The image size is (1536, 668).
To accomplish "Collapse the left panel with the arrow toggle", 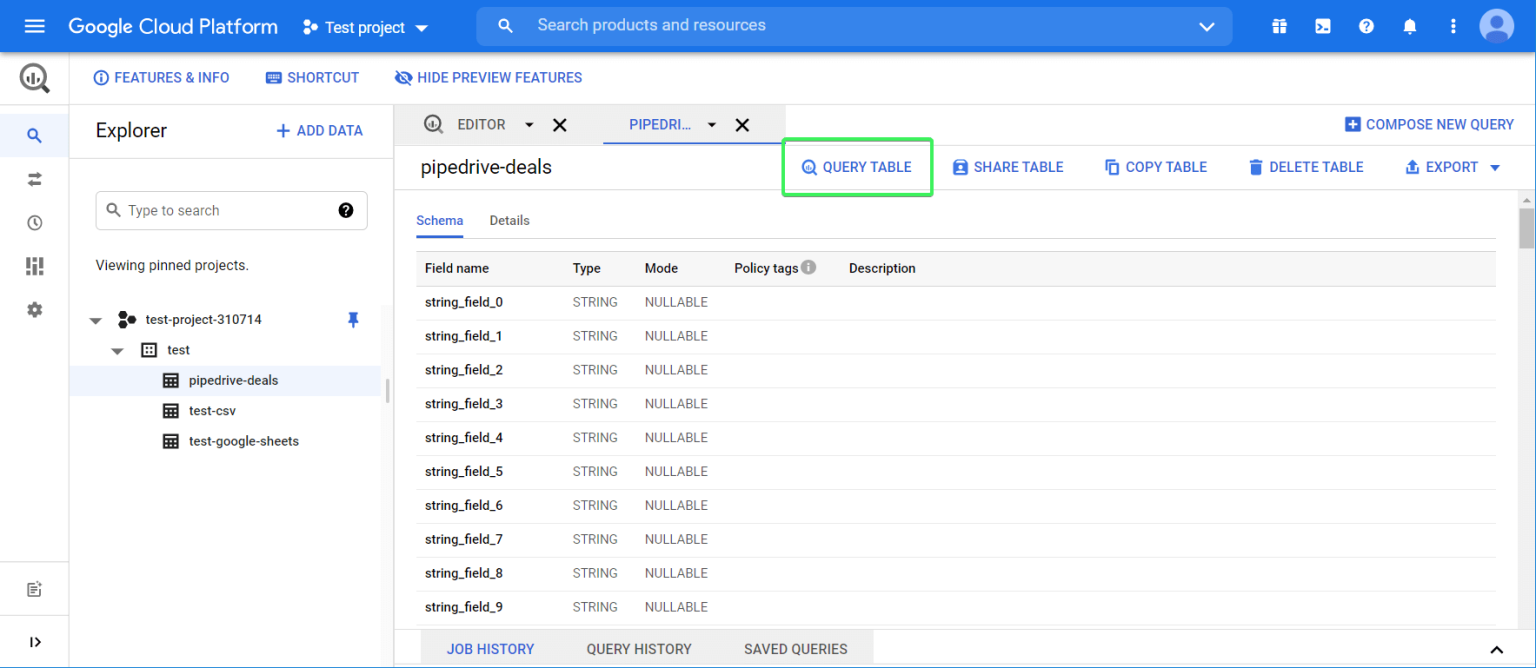I will tap(34, 641).
